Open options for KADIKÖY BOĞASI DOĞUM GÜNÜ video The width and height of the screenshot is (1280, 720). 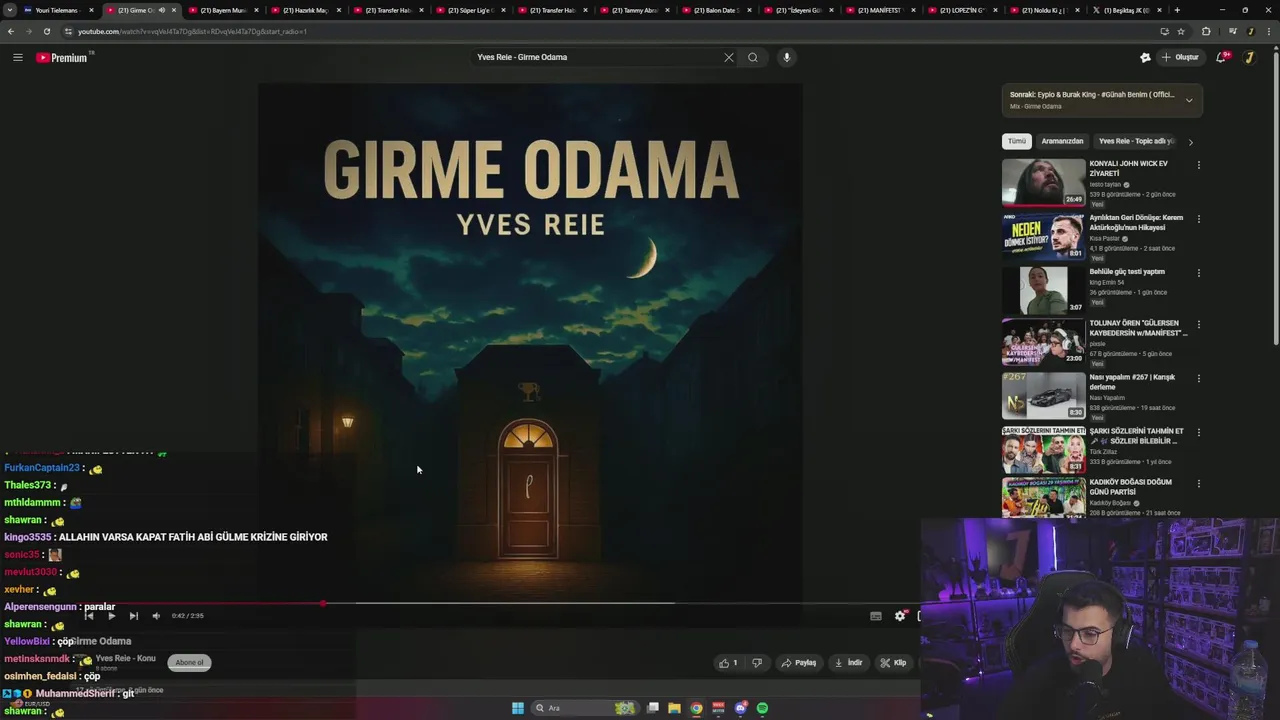(x=1198, y=484)
